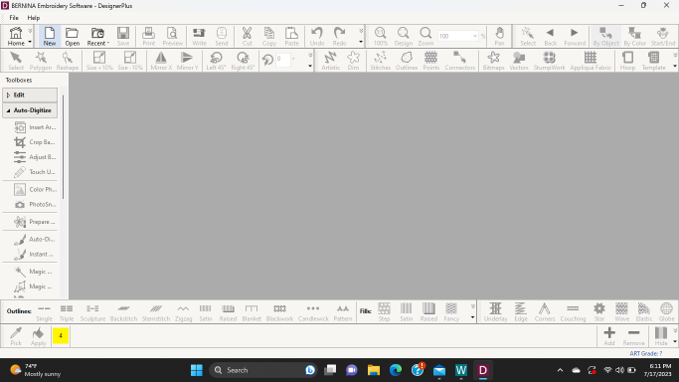Click the Home toolbar icon
679x382 pixels.
point(16,36)
